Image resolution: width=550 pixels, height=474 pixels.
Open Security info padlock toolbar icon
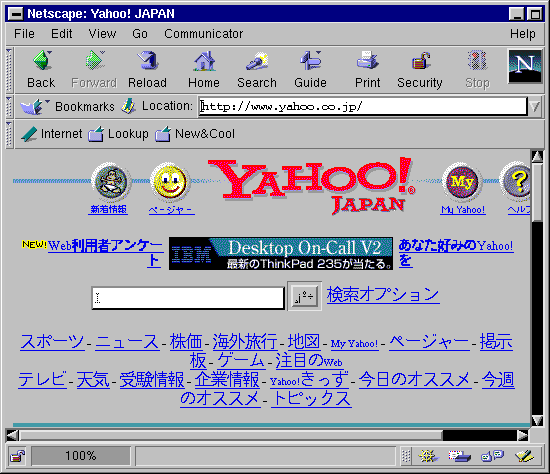click(420, 61)
